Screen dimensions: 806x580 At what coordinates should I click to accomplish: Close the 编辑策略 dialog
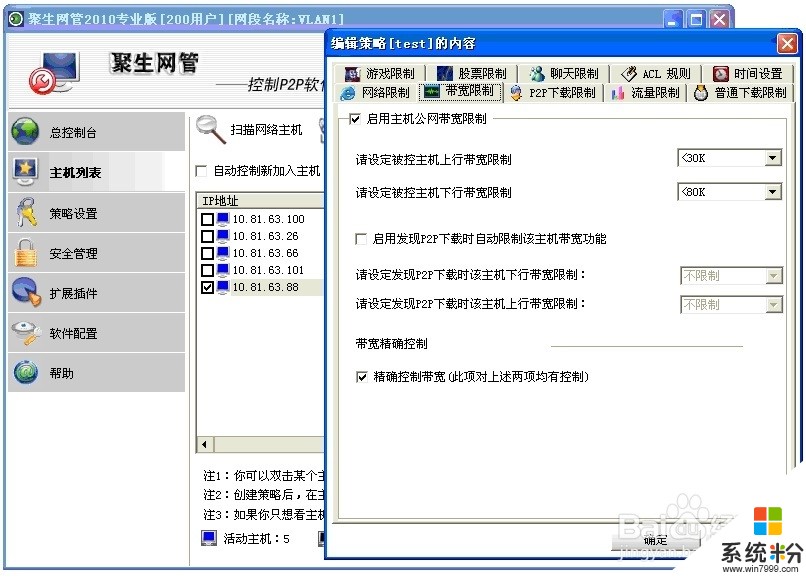pos(786,43)
